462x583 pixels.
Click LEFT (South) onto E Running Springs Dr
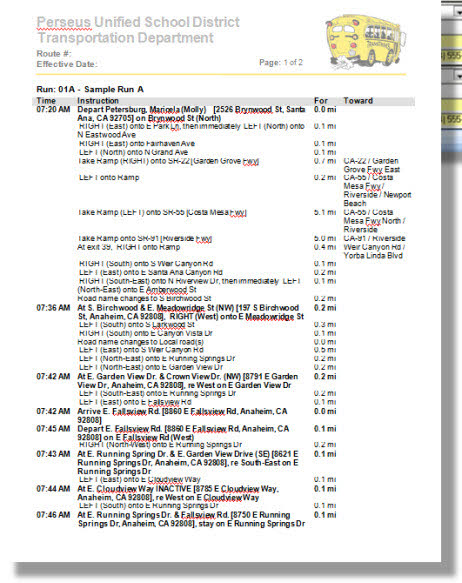(x=148, y=506)
